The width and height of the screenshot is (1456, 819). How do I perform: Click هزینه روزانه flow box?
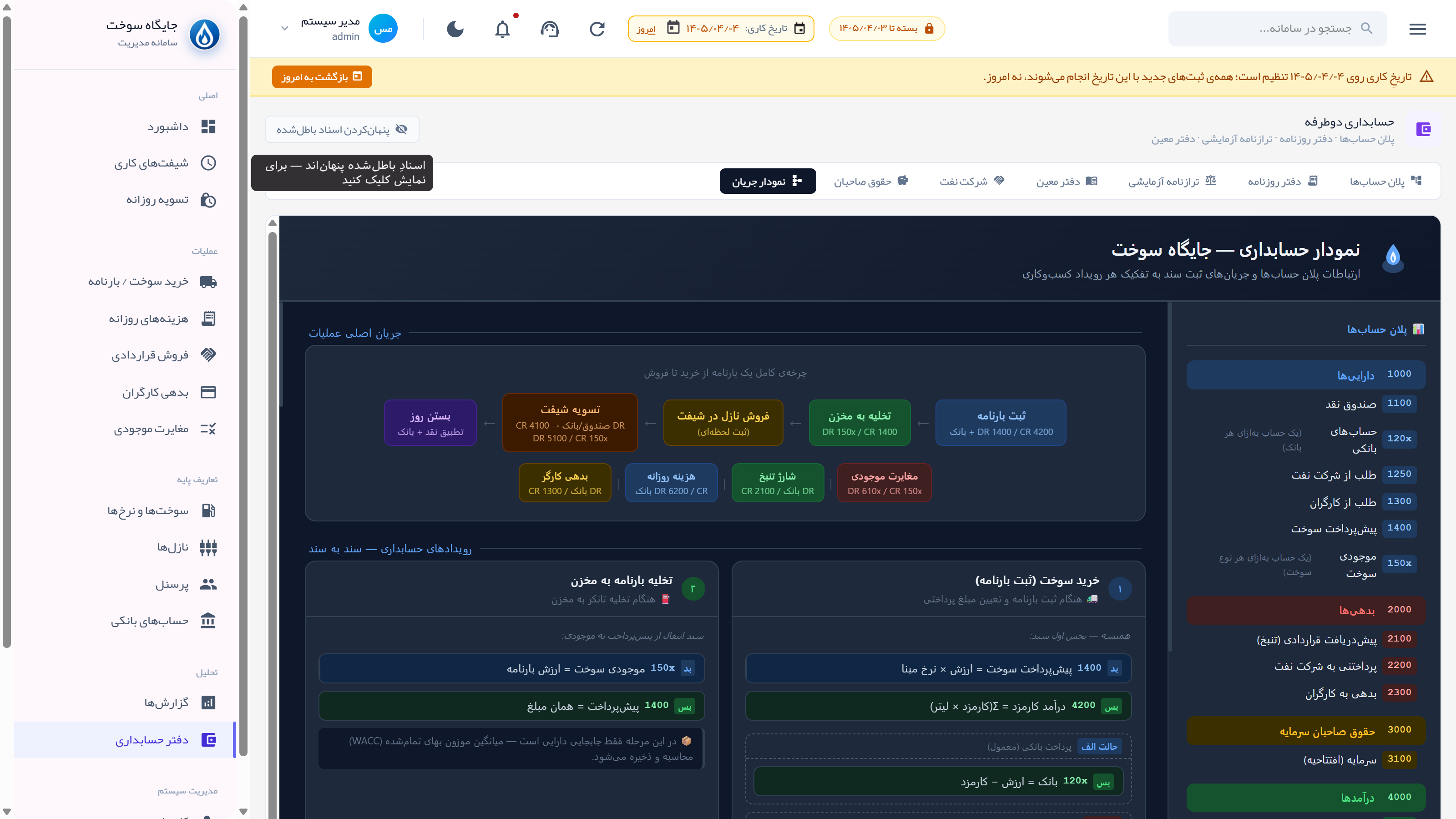pos(671,483)
